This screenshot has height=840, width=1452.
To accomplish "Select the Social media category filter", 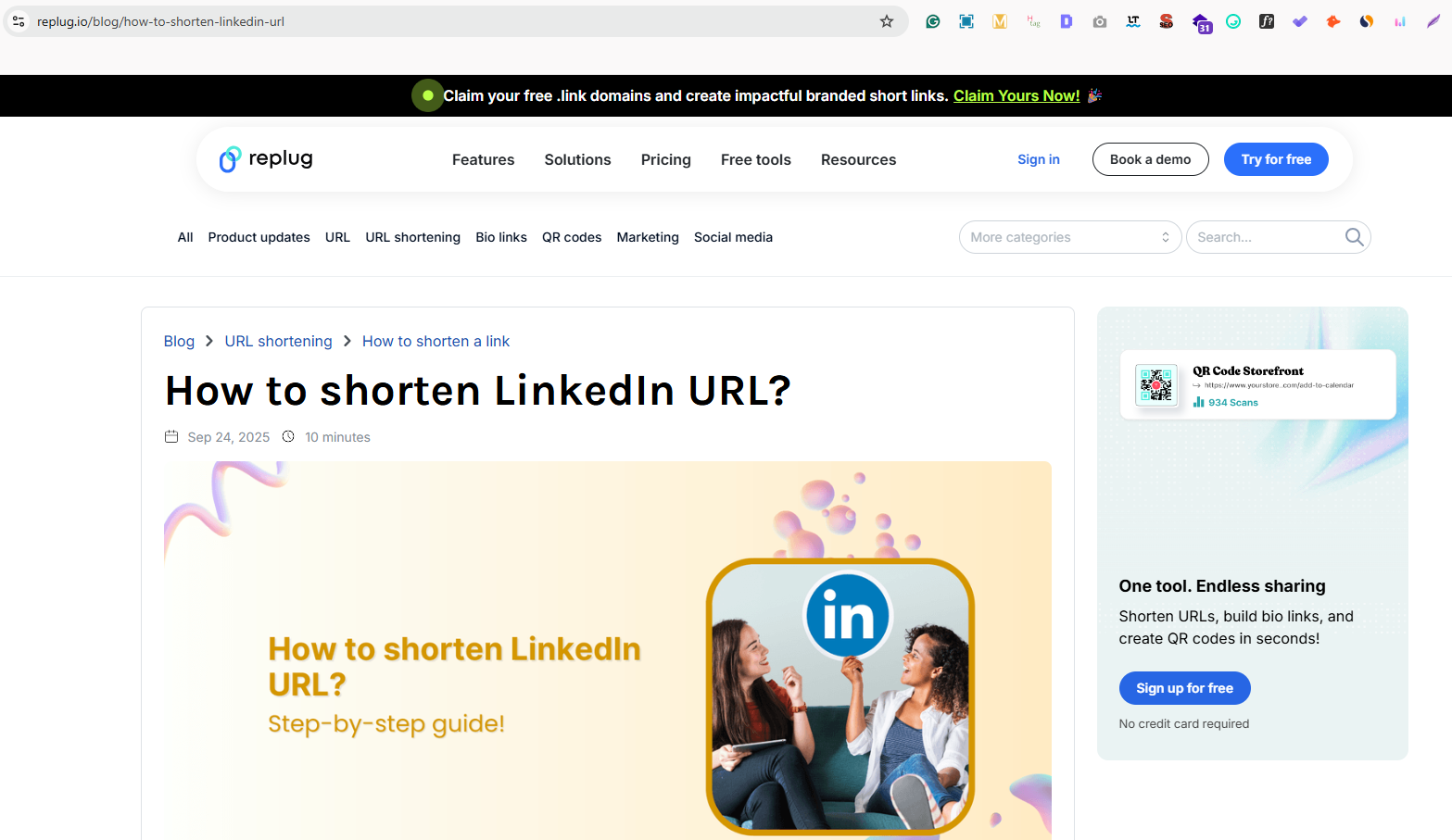I will click(x=733, y=237).
